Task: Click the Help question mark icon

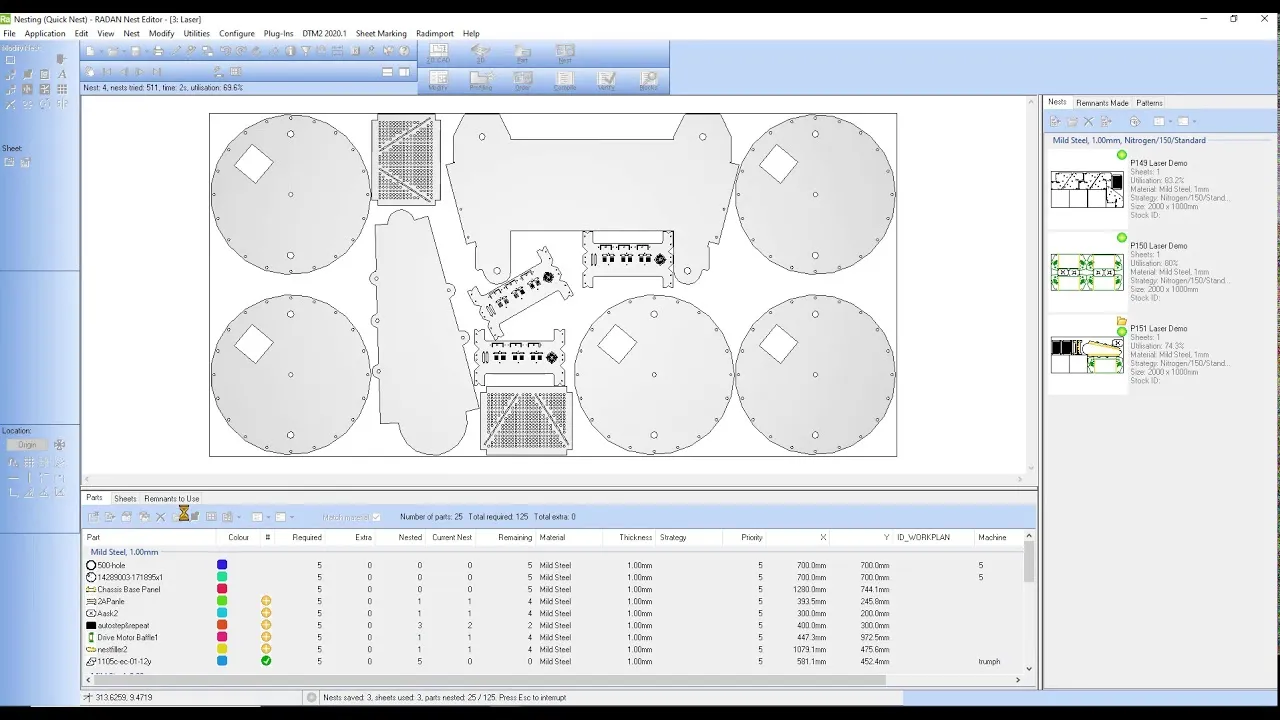Action: coord(404,51)
